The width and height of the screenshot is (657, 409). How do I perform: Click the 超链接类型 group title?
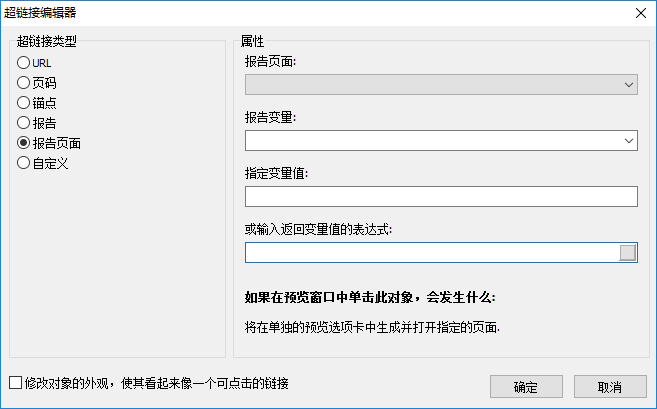[x=47, y=41]
